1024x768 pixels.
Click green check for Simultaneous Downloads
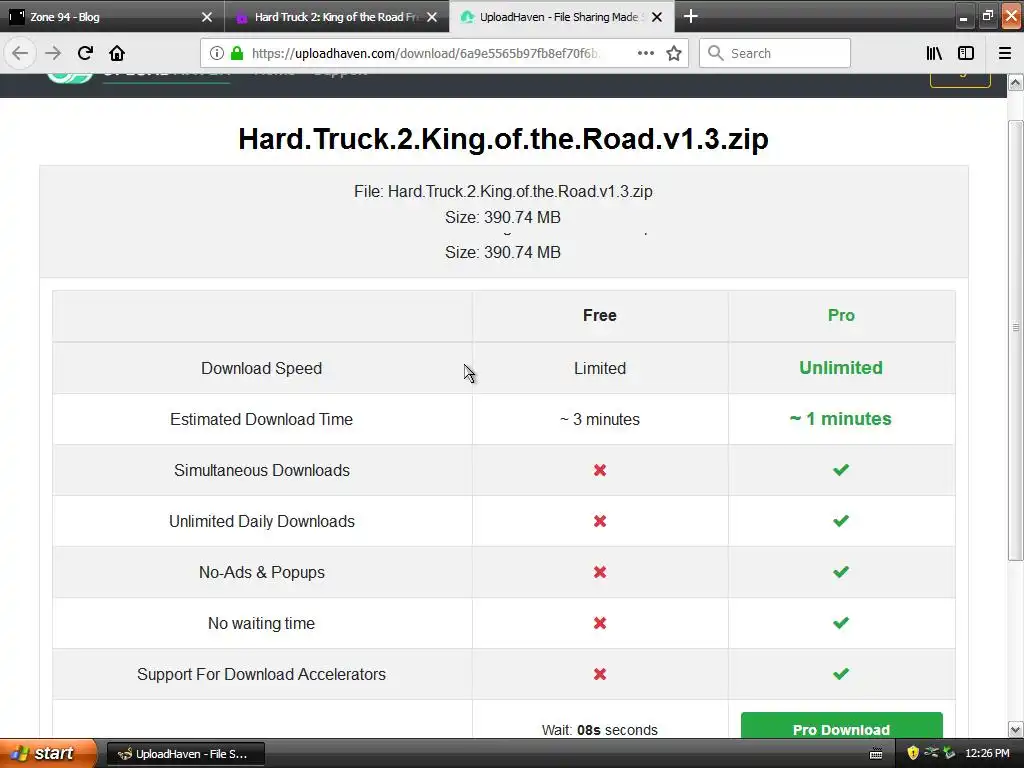click(841, 470)
